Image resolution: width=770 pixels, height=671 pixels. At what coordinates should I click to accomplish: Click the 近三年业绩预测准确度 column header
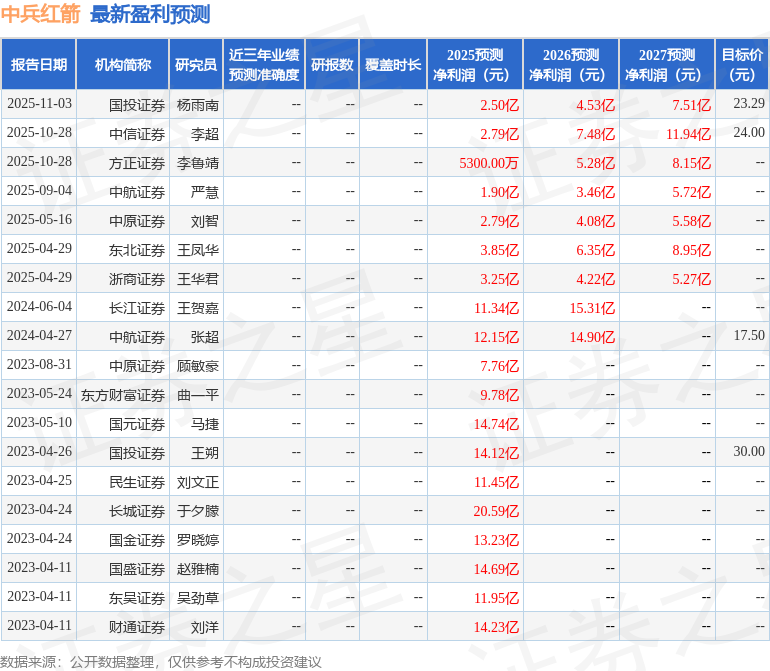point(264,64)
